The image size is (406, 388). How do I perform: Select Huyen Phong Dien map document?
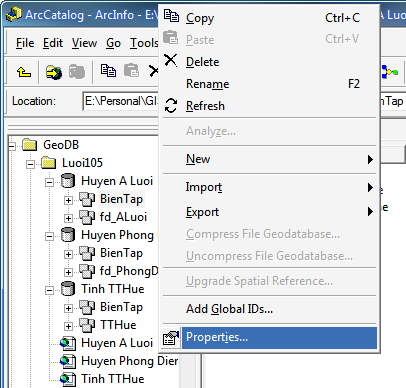pyautogui.click(x=129, y=361)
